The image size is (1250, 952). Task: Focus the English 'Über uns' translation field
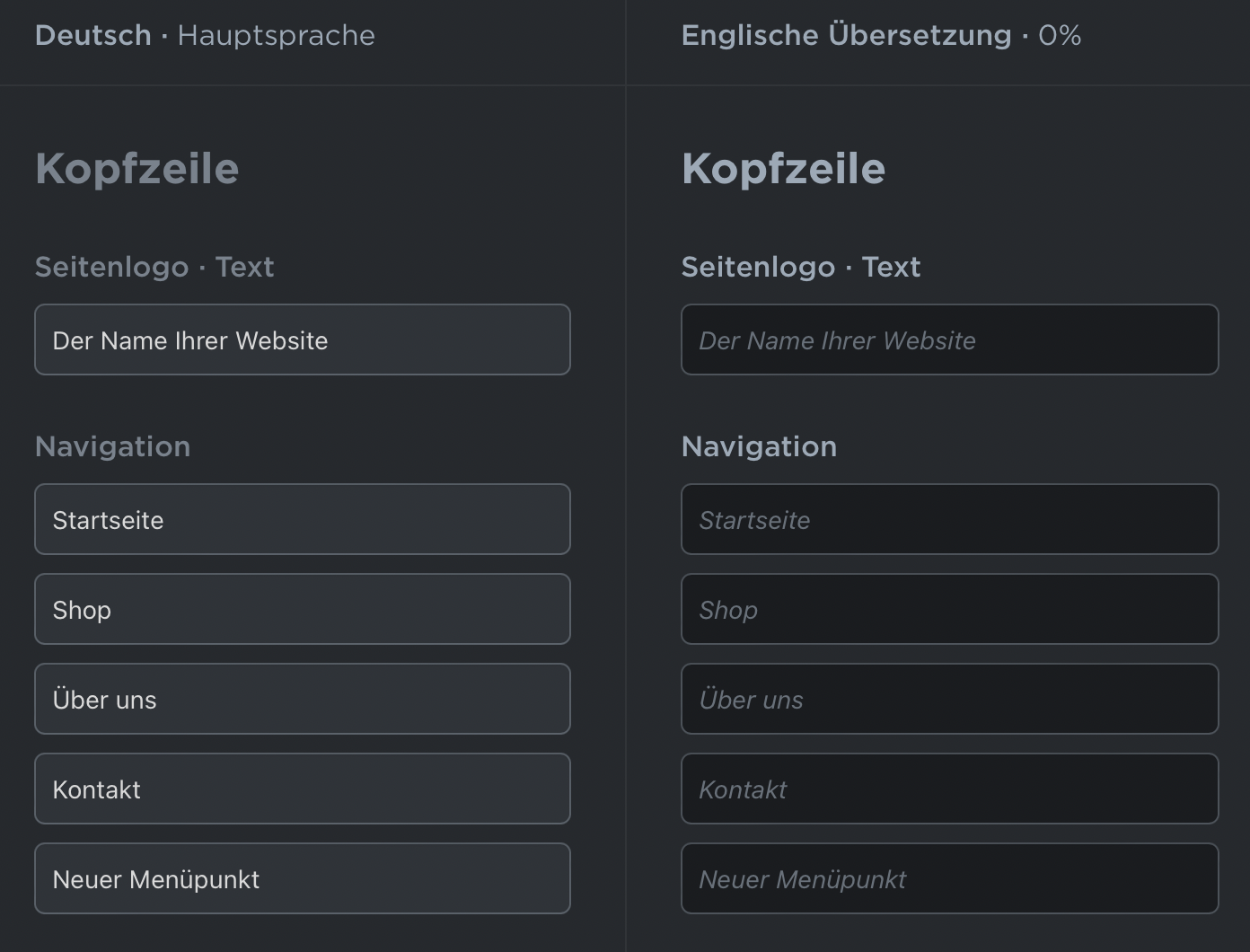(x=950, y=699)
